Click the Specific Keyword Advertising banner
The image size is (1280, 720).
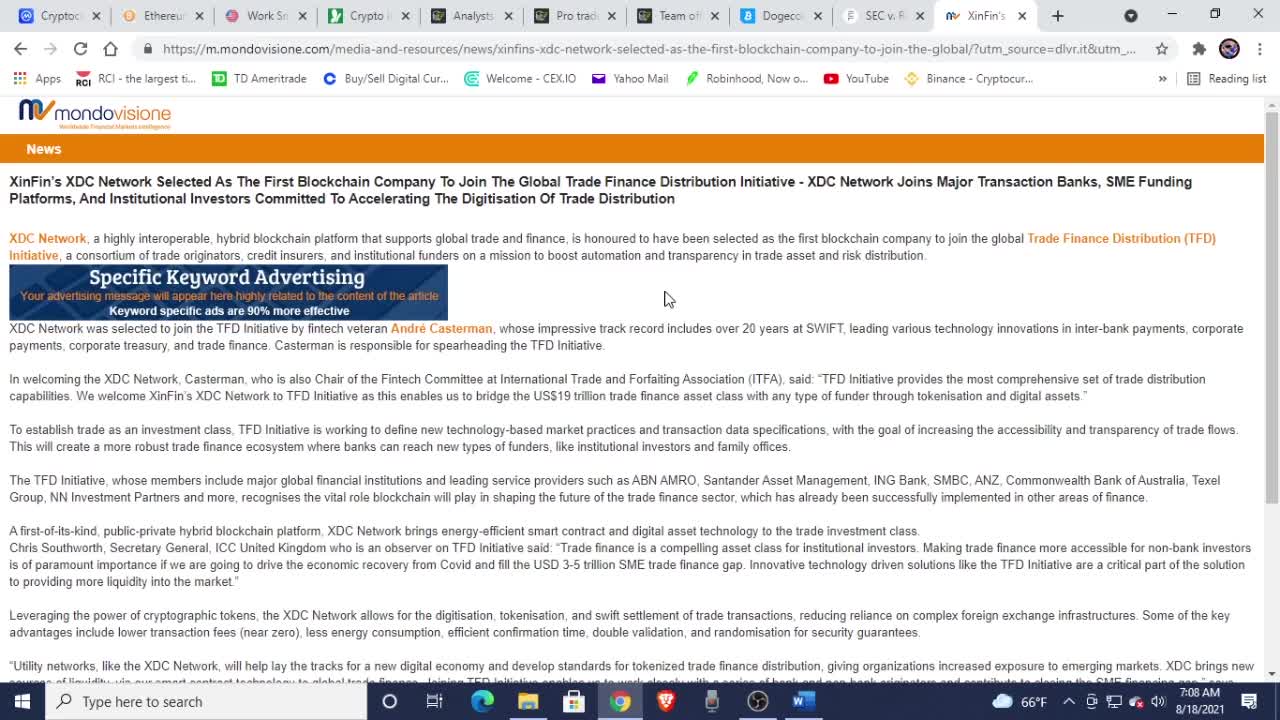click(x=228, y=292)
